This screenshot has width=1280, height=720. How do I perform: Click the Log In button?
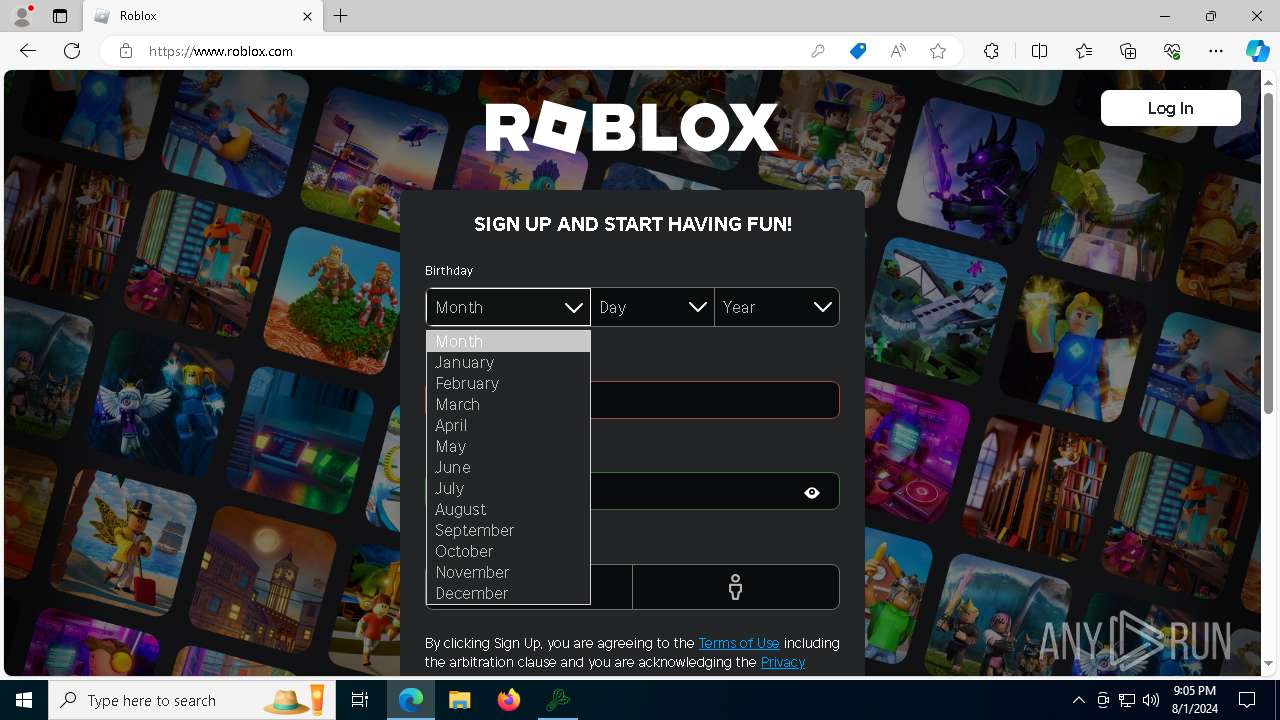[x=1170, y=108]
